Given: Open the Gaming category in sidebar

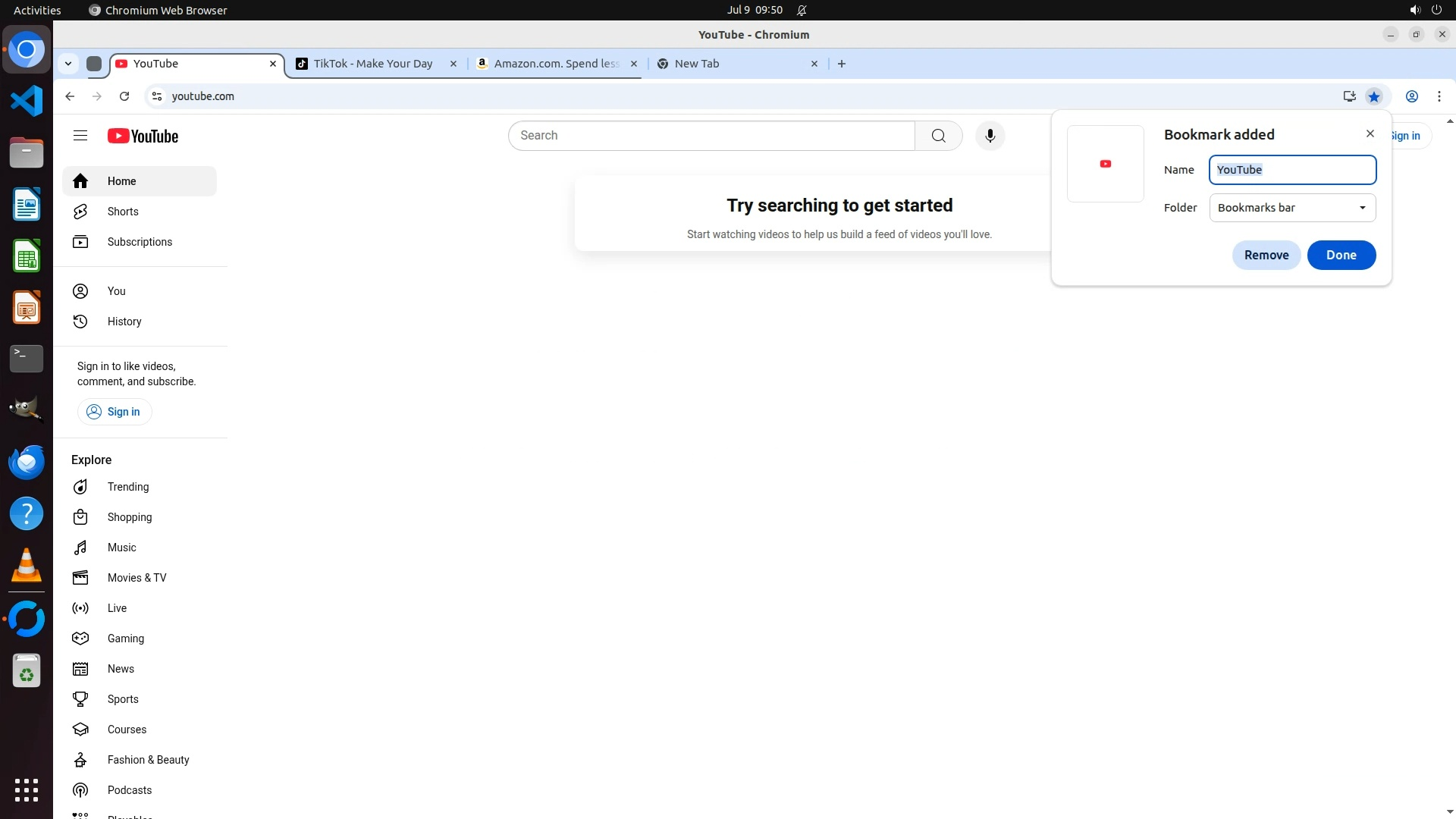Looking at the screenshot, I should [x=125, y=639].
